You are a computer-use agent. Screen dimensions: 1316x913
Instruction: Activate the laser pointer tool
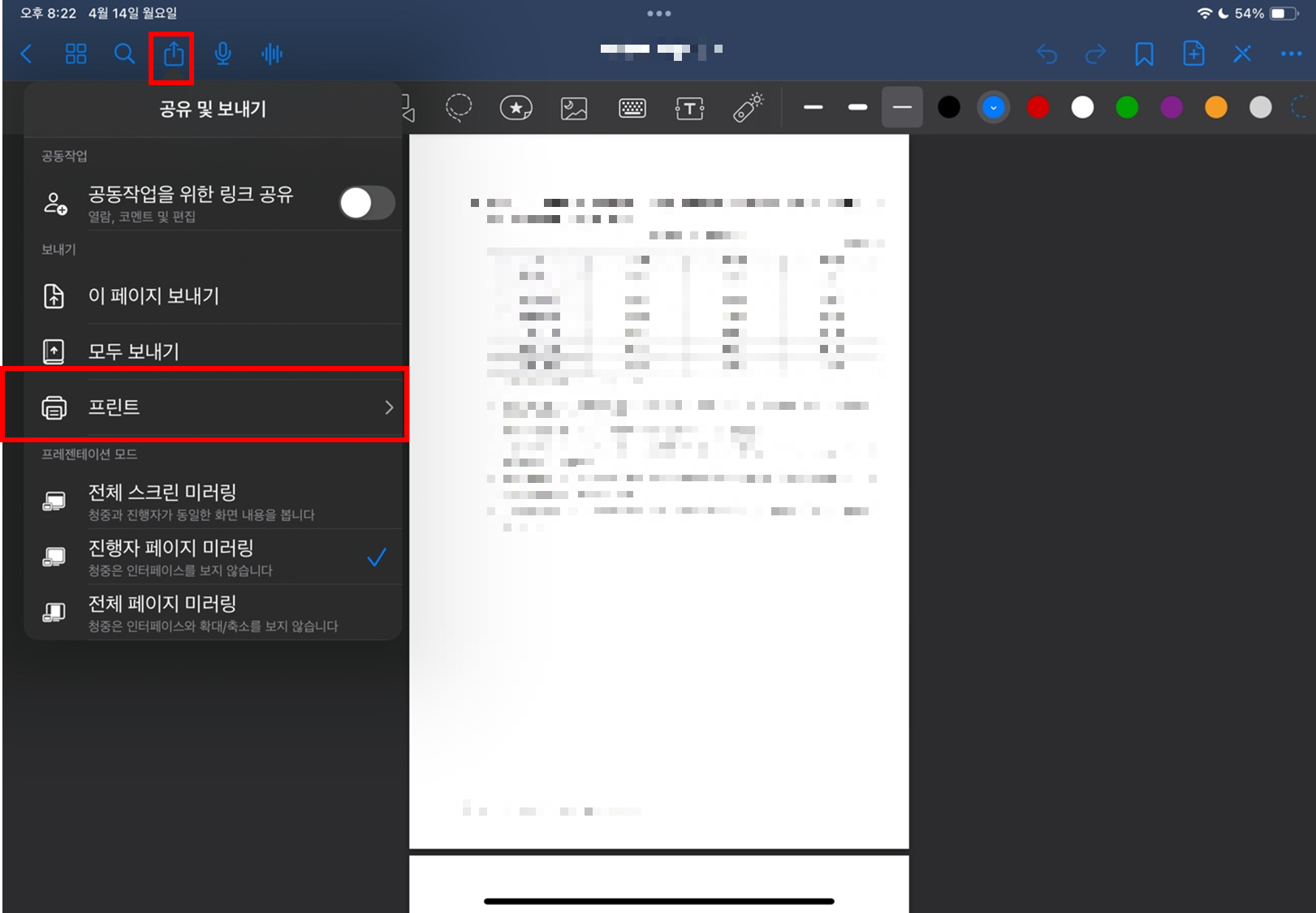tap(748, 106)
